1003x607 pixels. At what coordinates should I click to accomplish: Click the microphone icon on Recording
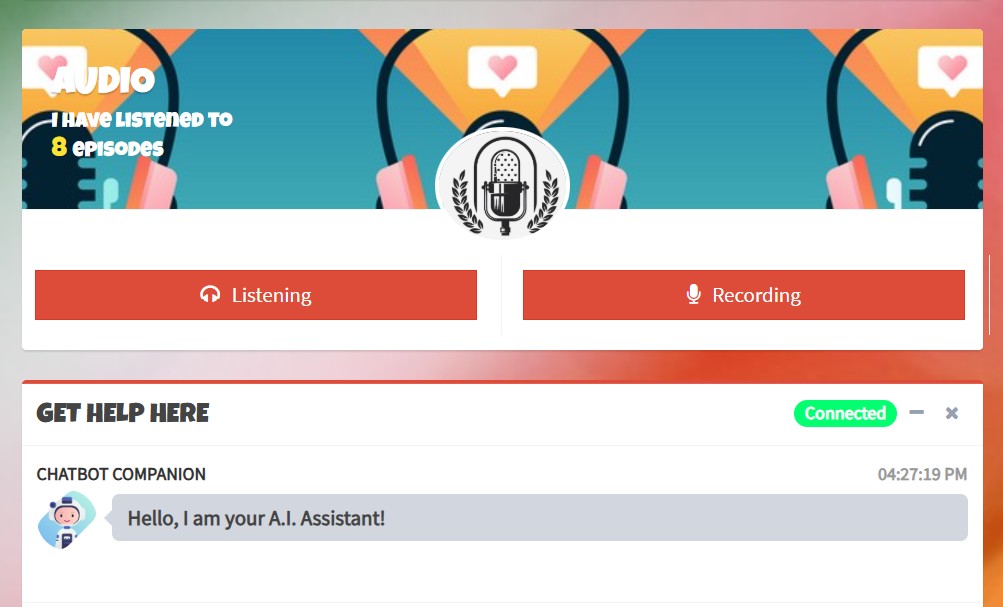[x=693, y=294]
